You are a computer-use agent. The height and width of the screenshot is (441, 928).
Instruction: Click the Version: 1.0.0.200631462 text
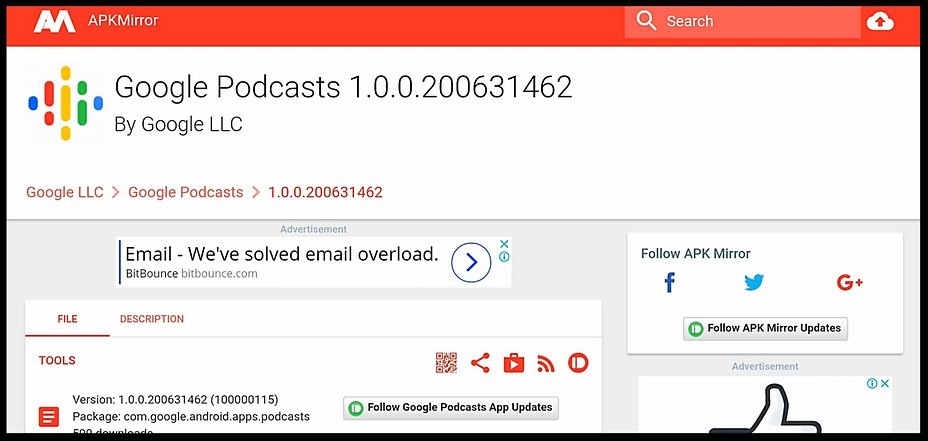tap(175, 400)
